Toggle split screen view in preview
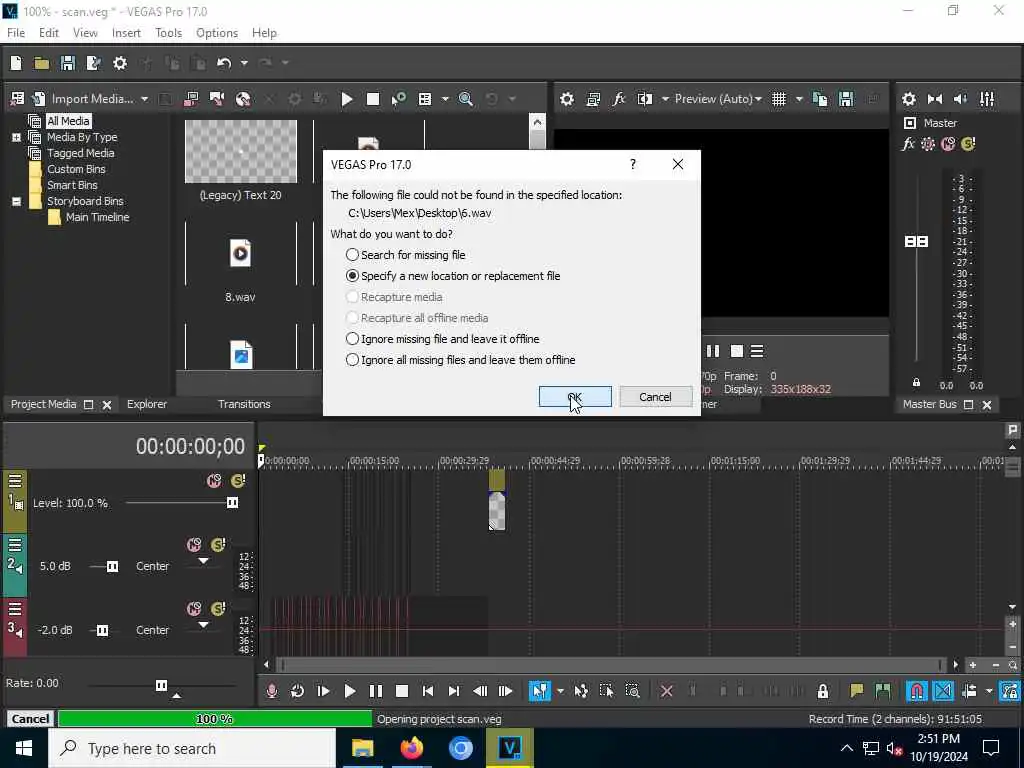This screenshot has width=1024, height=768. click(x=645, y=99)
